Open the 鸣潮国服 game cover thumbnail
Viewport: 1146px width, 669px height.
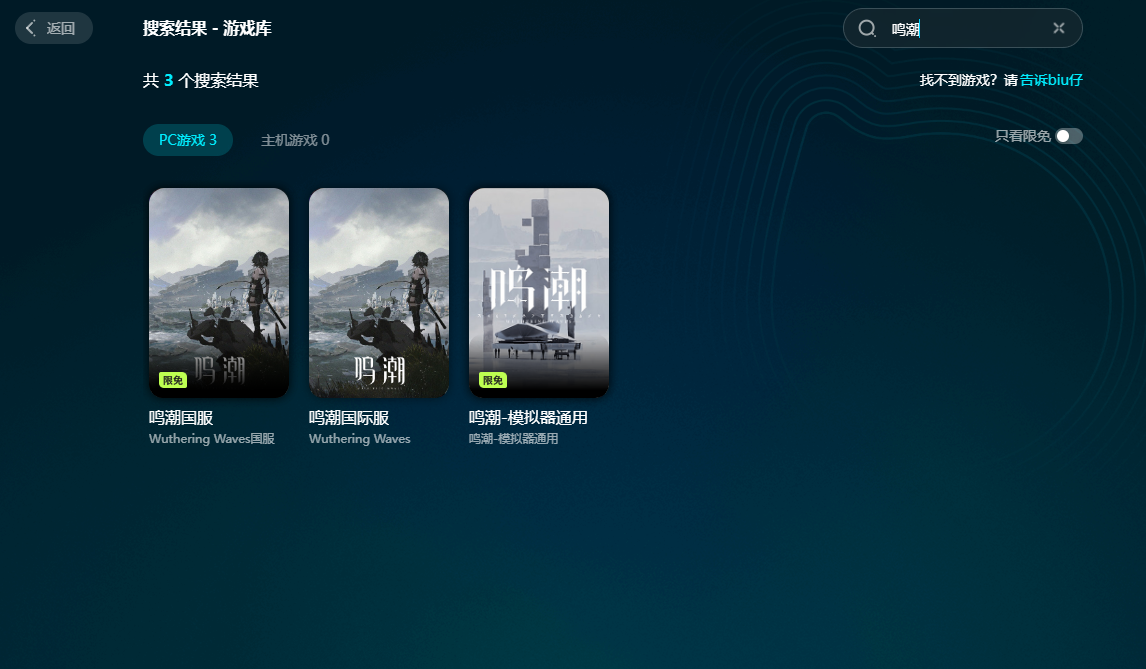(219, 293)
